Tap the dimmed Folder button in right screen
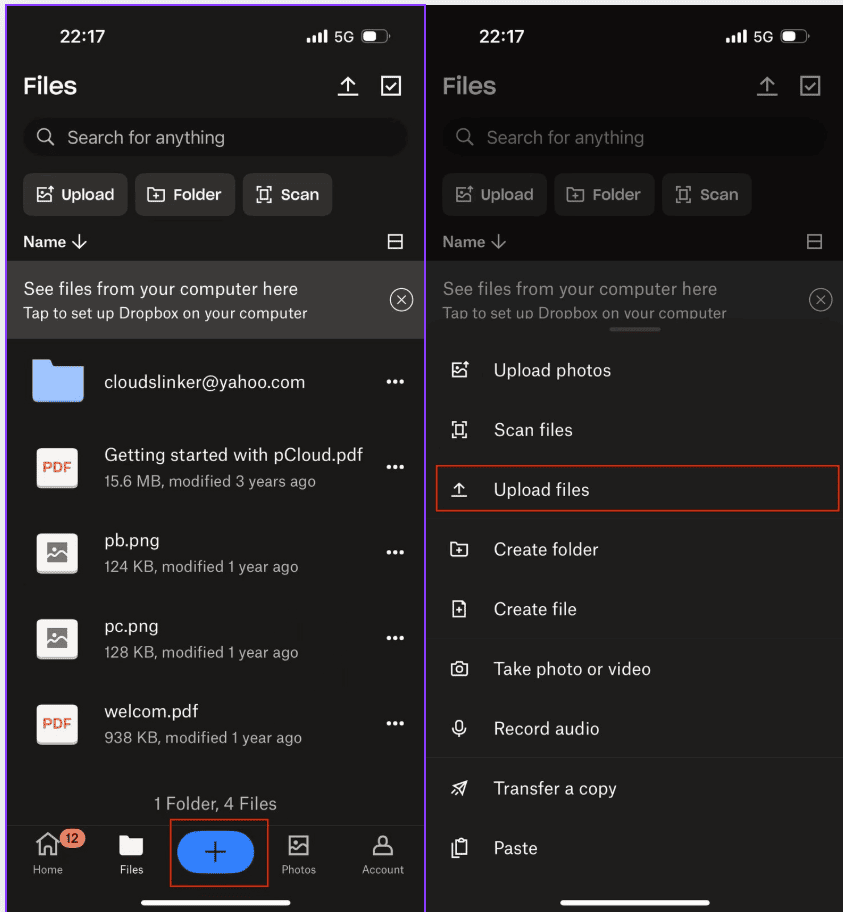843x912 pixels. click(x=604, y=194)
